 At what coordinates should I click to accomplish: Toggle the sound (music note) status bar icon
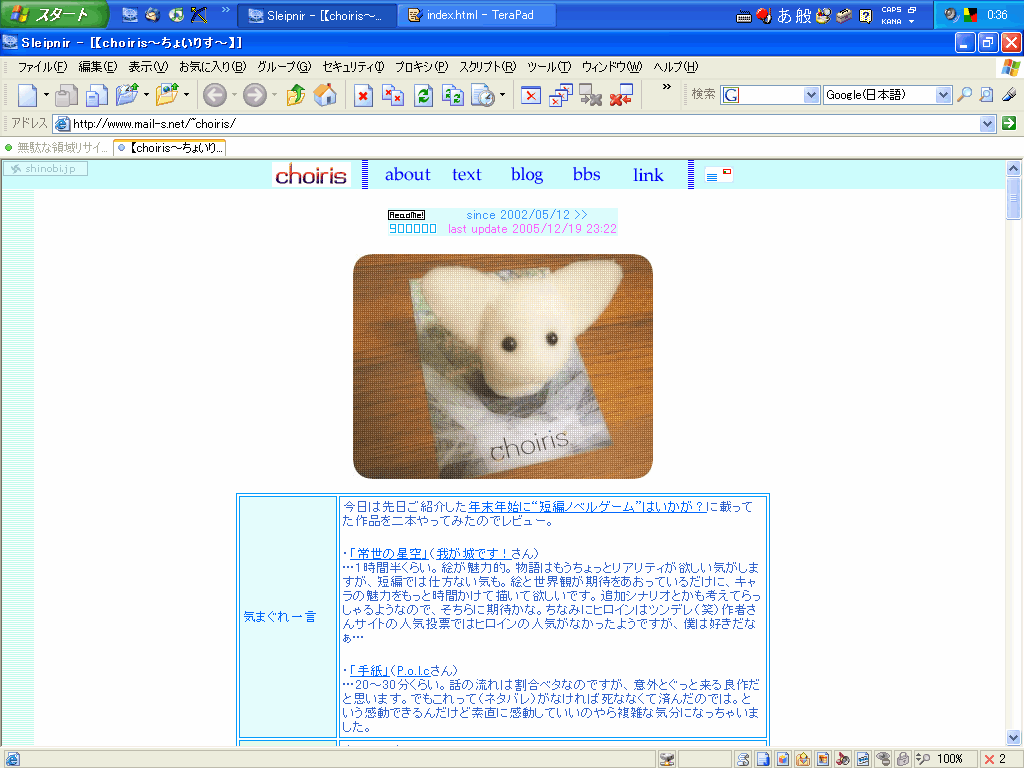pyautogui.click(x=842, y=759)
